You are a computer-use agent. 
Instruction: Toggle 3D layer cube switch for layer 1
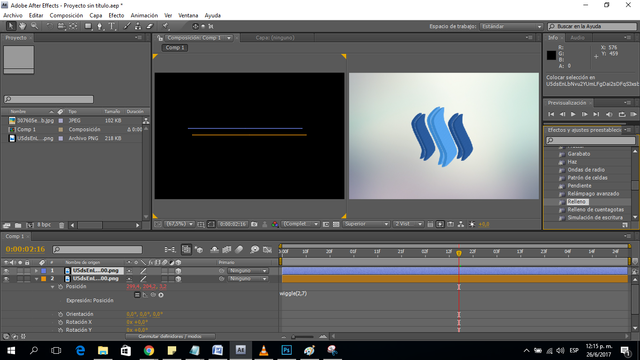coord(178,271)
